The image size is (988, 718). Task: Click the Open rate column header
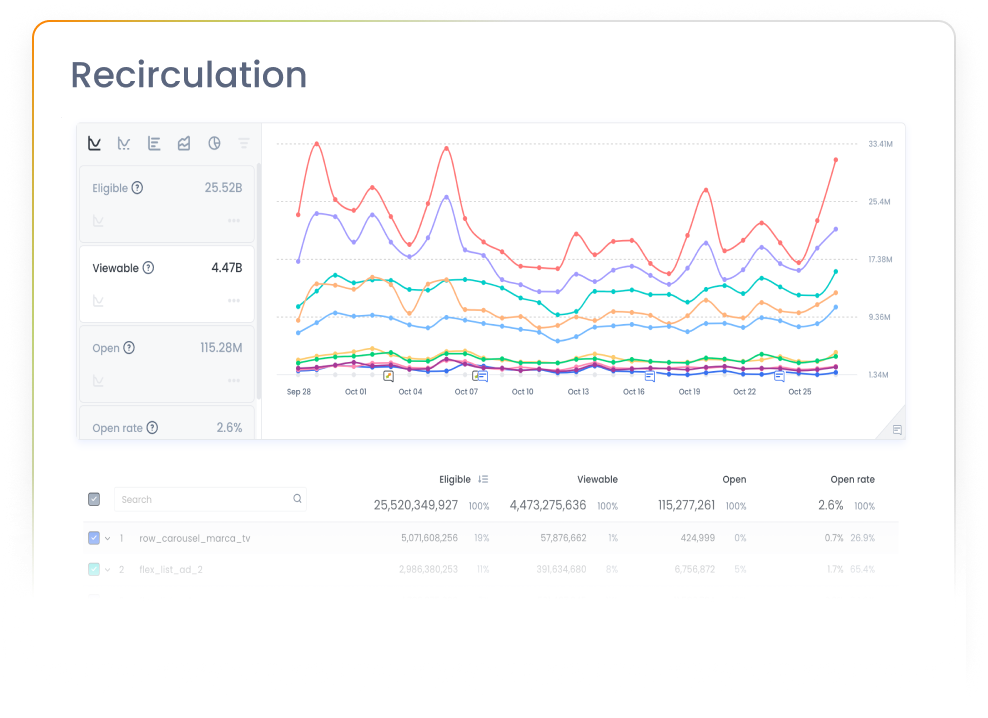(852, 479)
